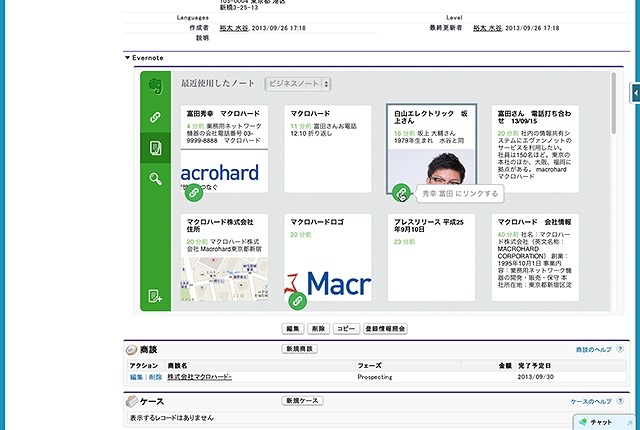Collapse the Evernote section triangle
The width and height of the screenshot is (640, 430).
coord(128,58)
